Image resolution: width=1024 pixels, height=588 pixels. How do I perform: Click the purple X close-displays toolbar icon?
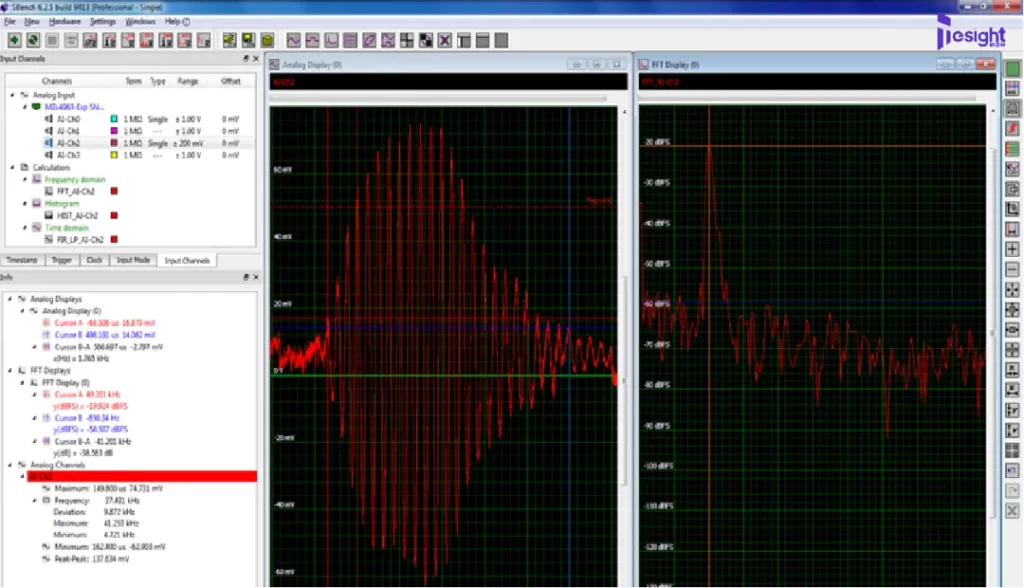[x=445, y=41]
